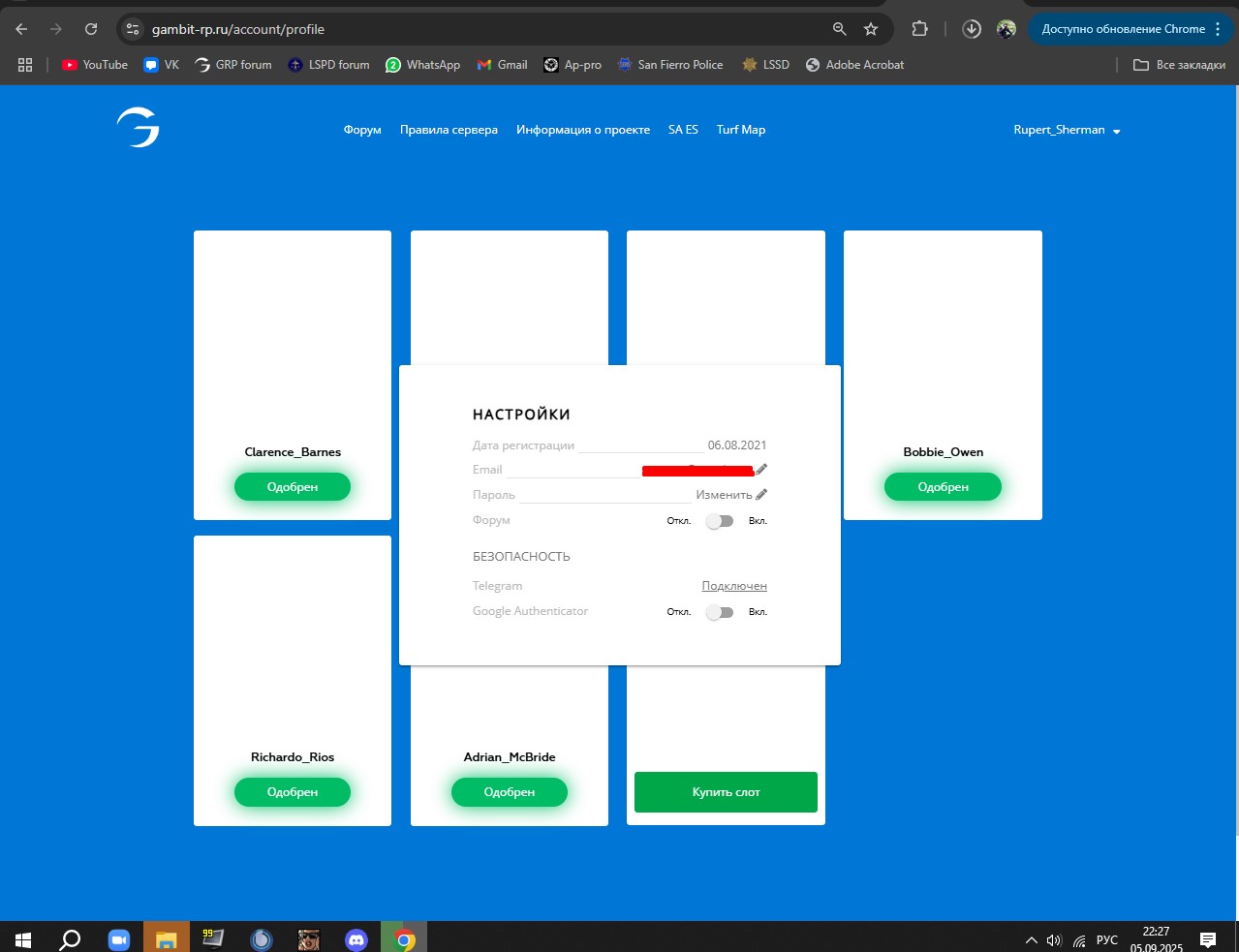
Task: Click the zoom magnifier icon in address bar
Action: point(840,29)
